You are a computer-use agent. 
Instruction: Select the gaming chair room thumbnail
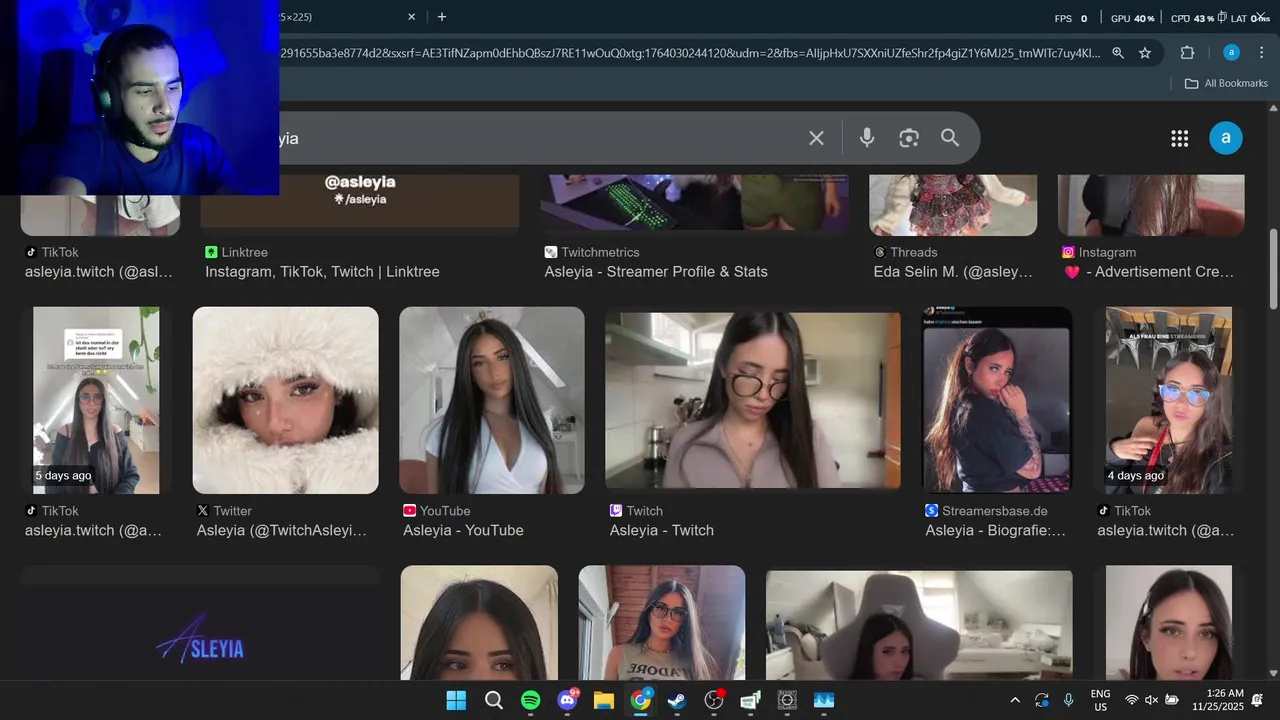pyautogui.click(x=919, y=626)
